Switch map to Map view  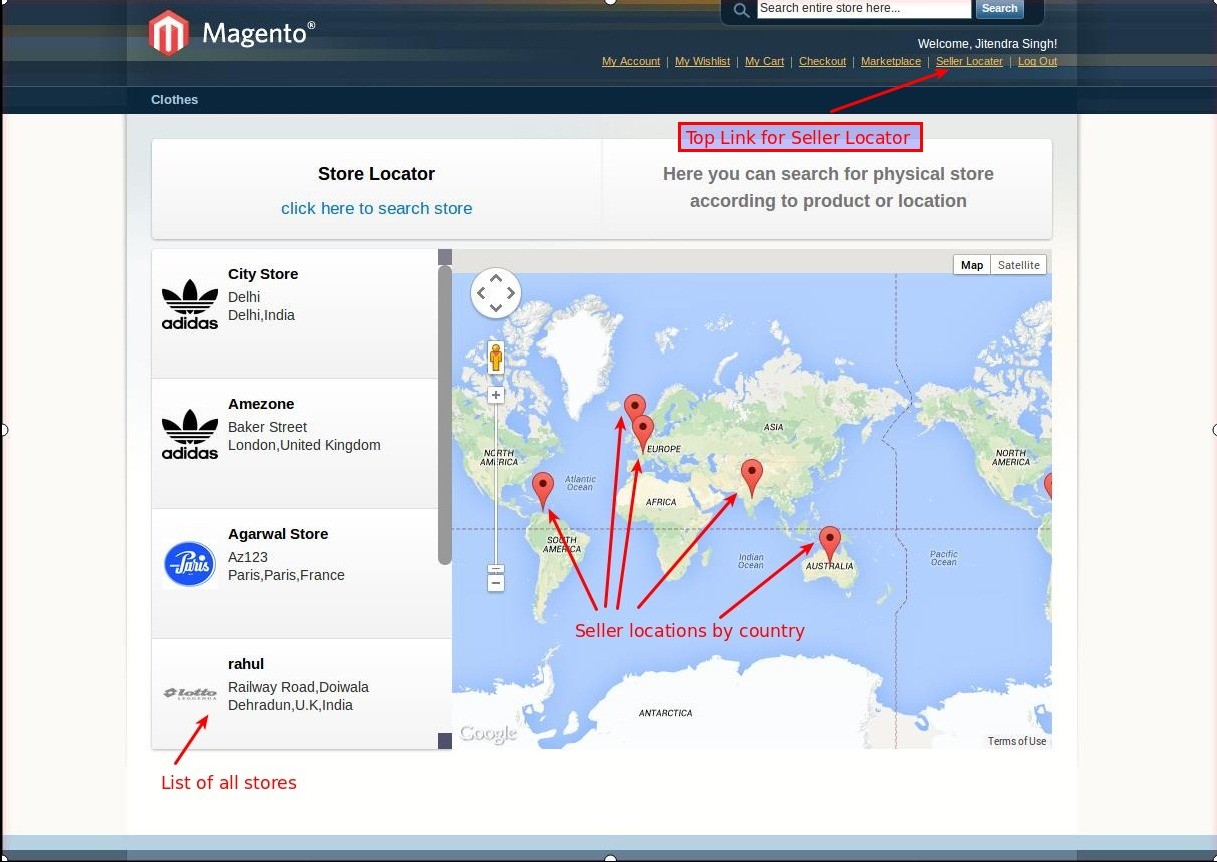[972, 265]
